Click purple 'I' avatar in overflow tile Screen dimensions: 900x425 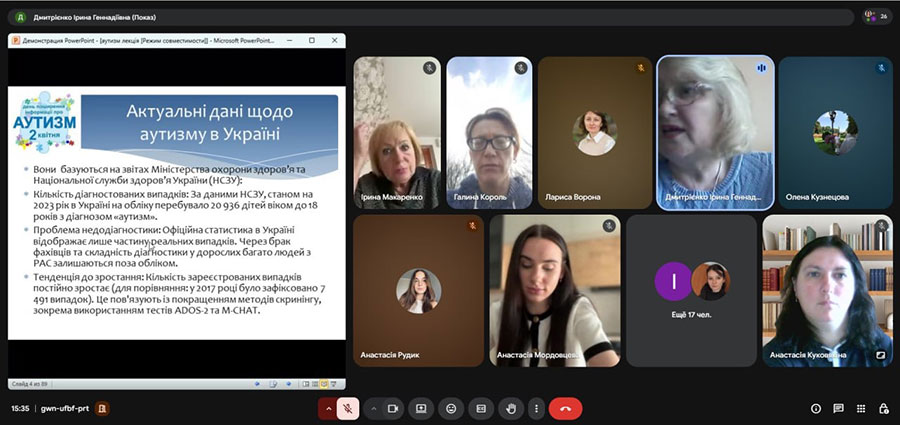coord(673,281)
